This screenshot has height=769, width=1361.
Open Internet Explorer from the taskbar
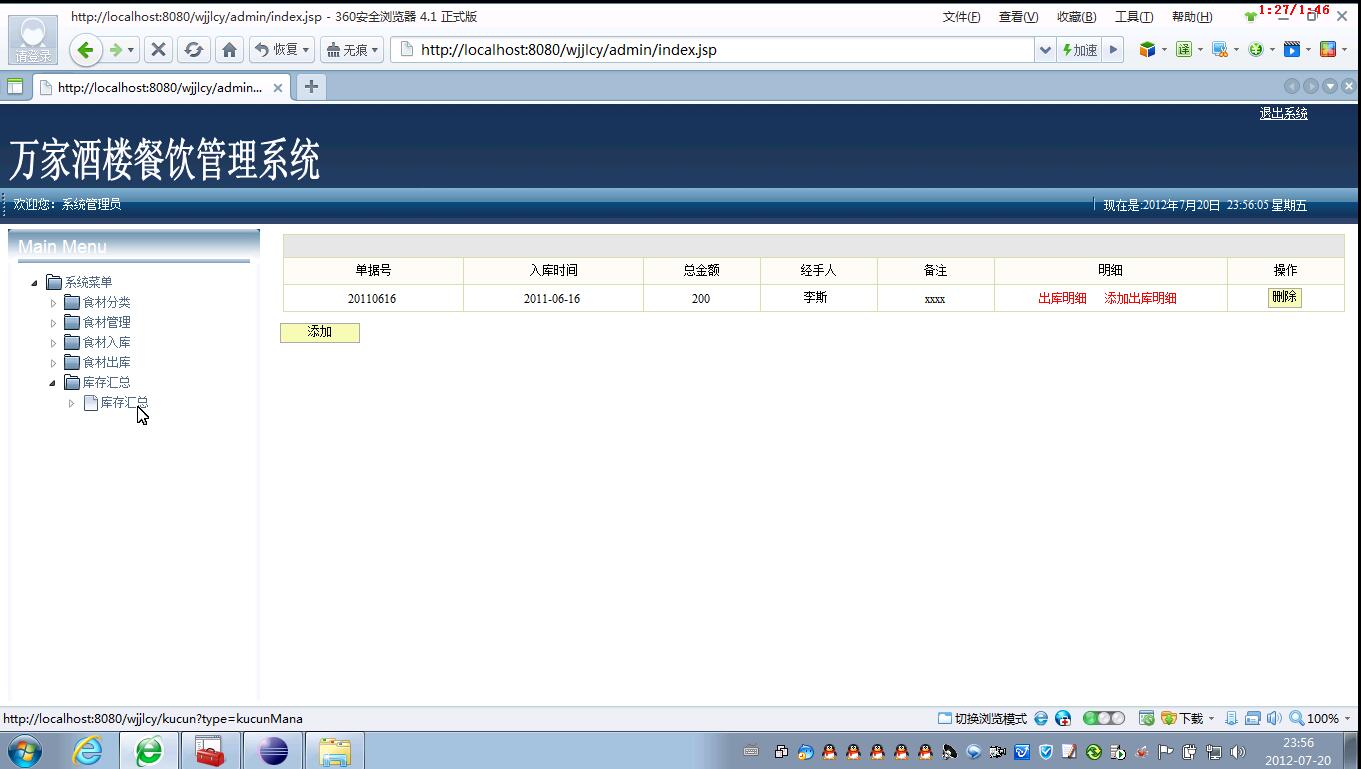point(88,751)
